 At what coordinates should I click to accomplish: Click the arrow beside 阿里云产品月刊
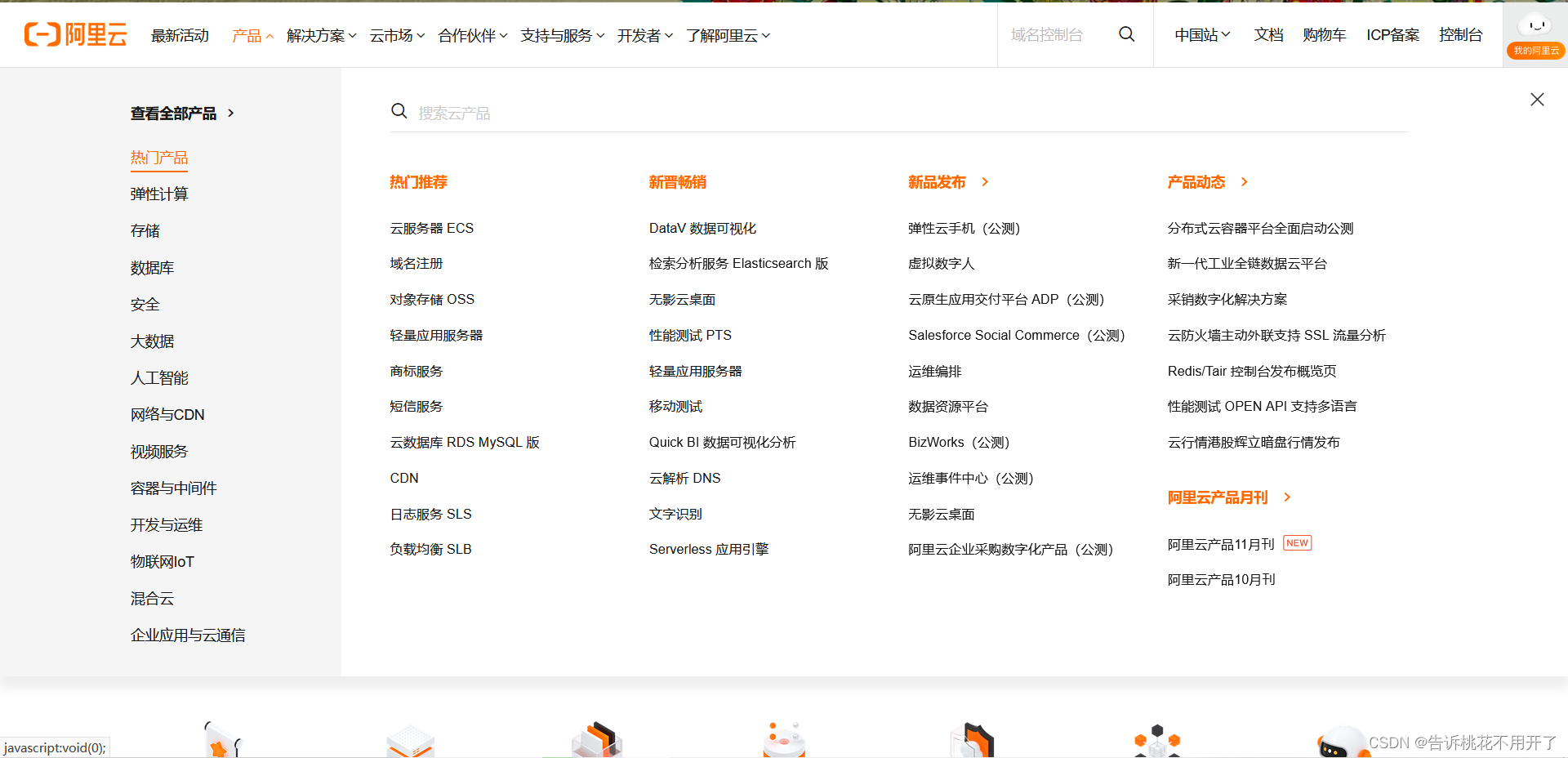tap(1287, 497)
